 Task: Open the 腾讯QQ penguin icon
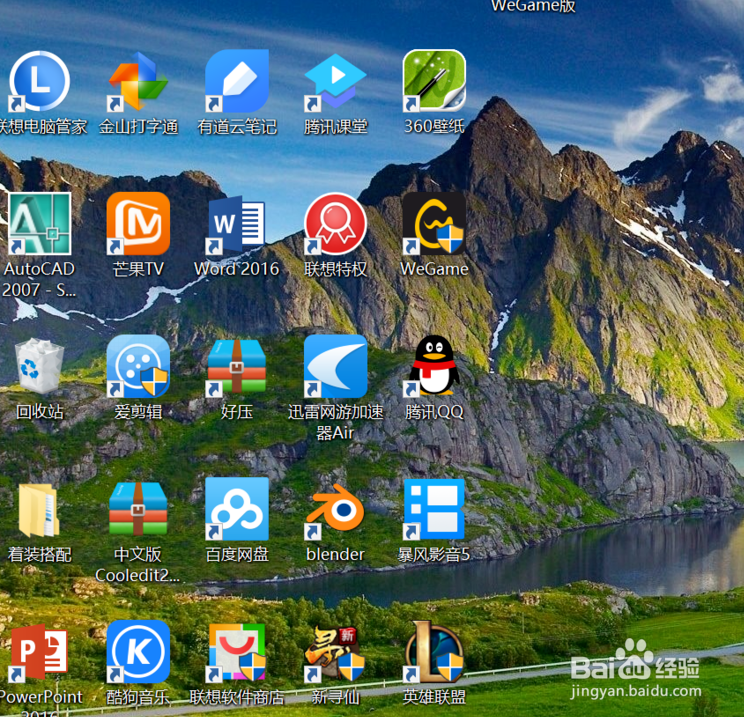click(x=434, y=366)
